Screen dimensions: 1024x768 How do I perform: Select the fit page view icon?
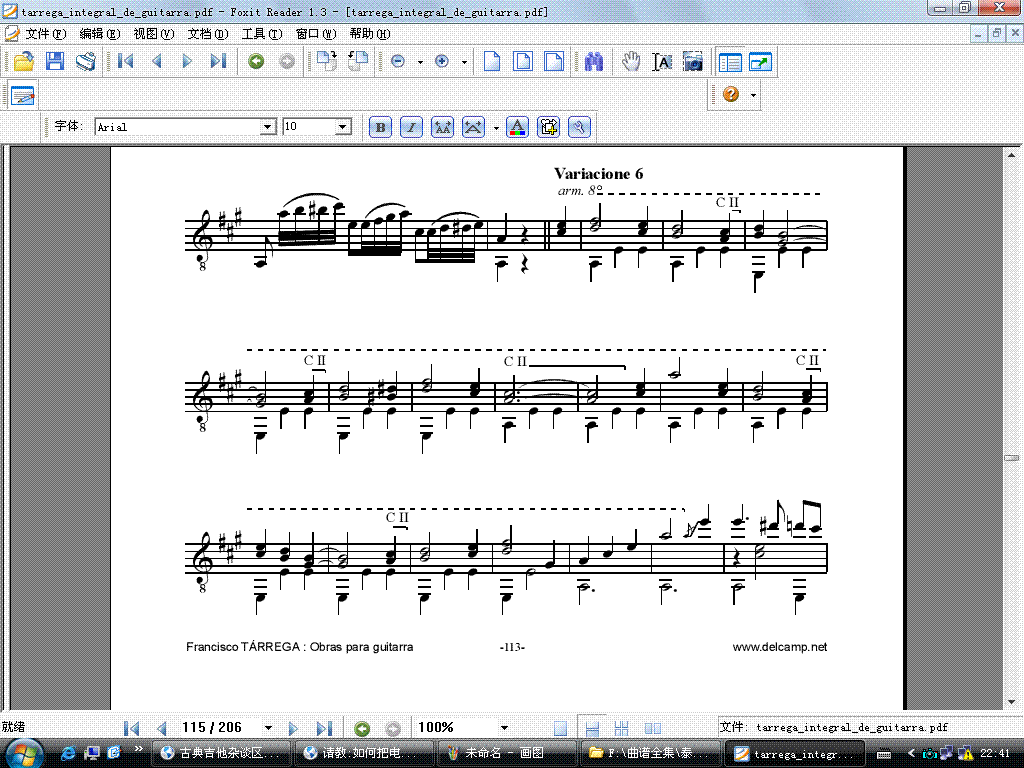point(523,61)
